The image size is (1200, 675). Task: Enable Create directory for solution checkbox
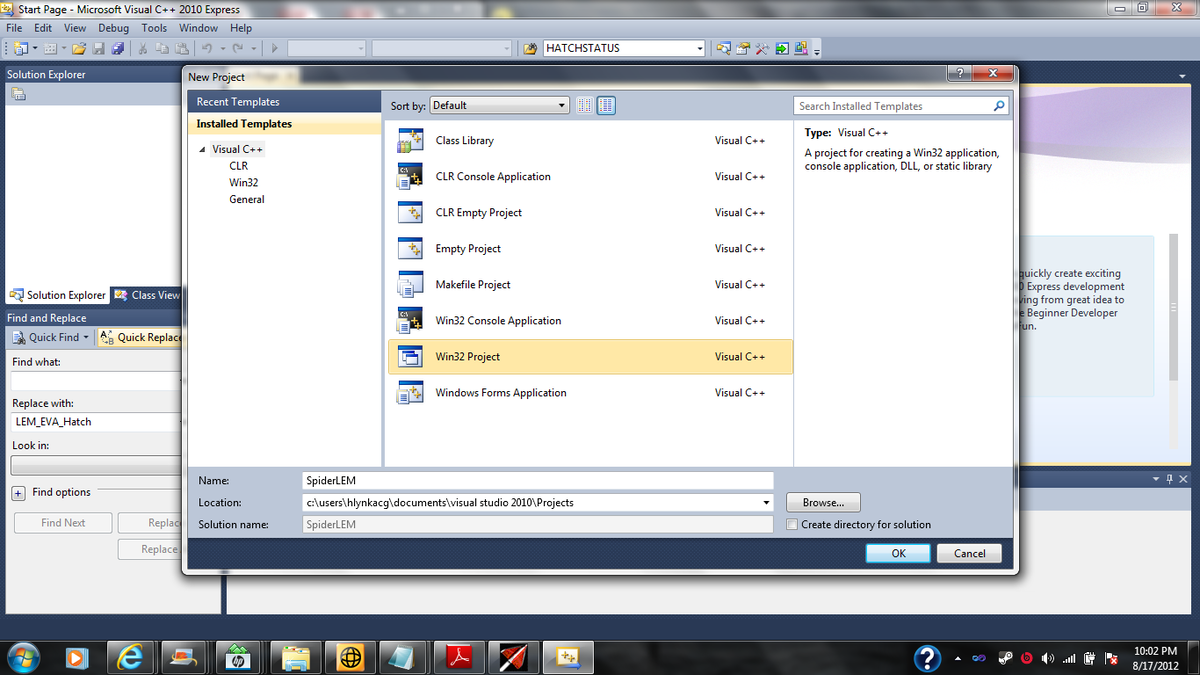pos(792,525)
